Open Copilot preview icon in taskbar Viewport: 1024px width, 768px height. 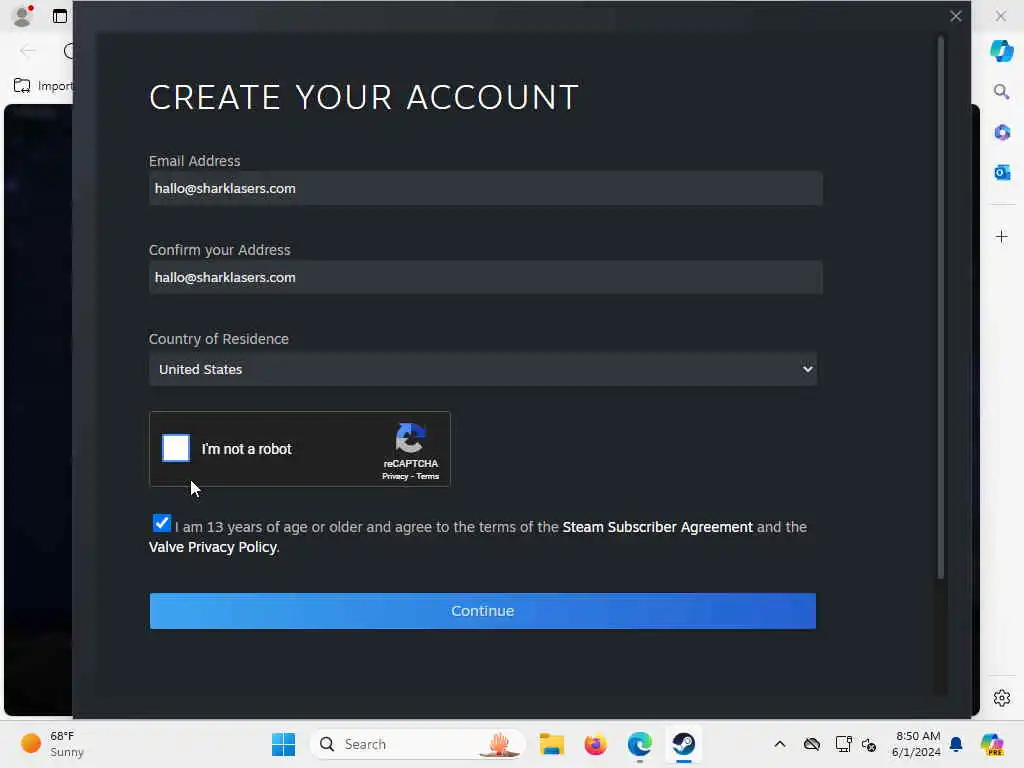coord(991,744)
